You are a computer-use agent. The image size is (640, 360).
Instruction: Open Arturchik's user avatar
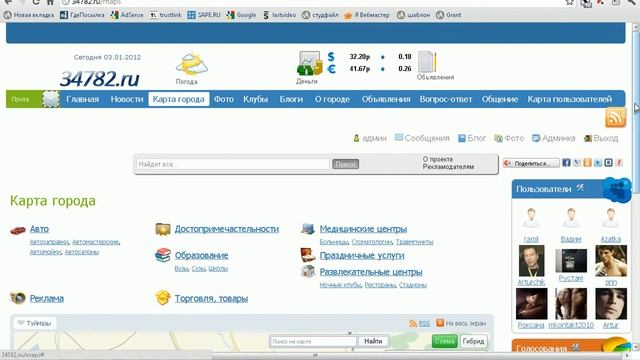531,261
